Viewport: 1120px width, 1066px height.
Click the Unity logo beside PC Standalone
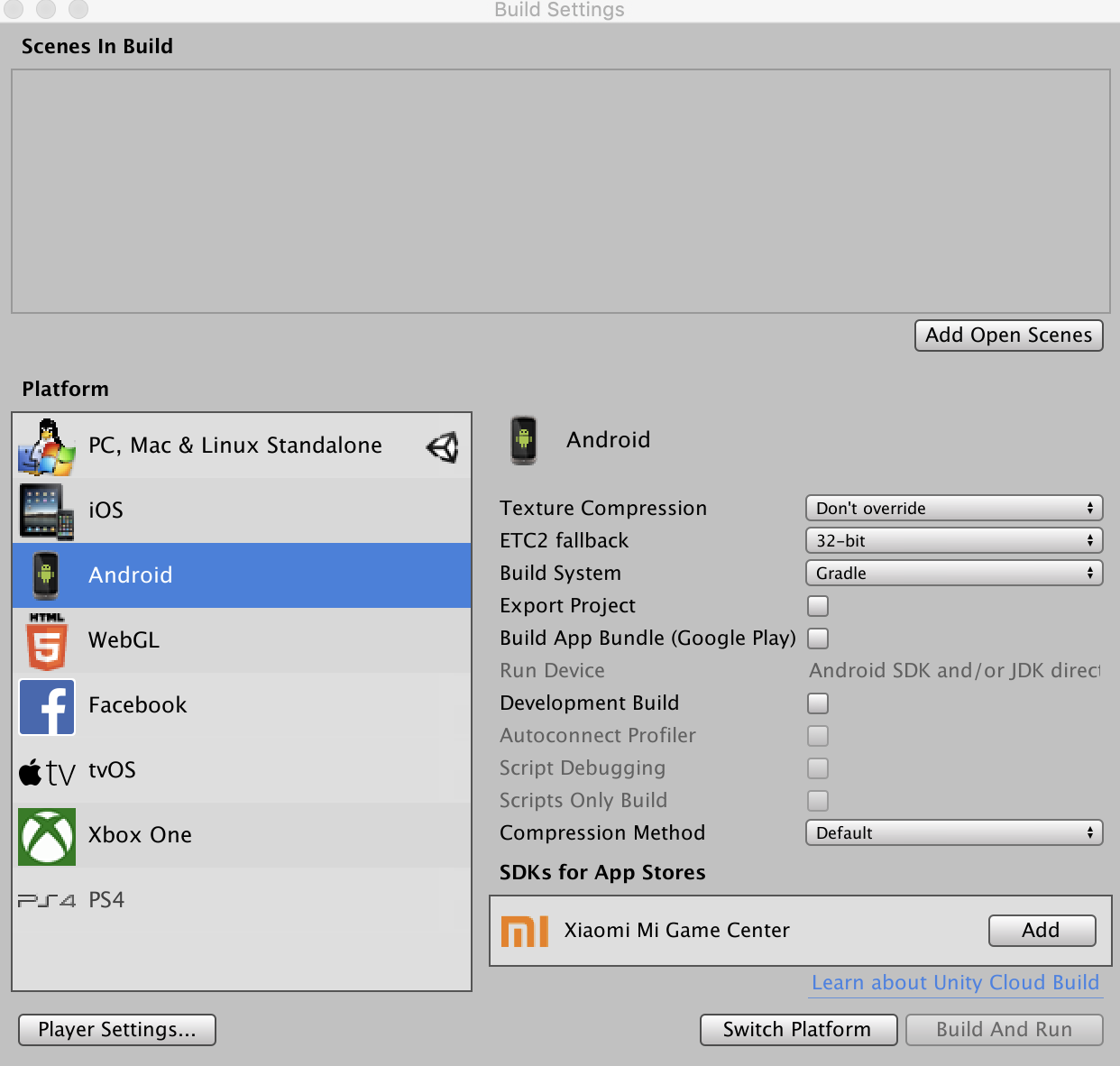443,446
